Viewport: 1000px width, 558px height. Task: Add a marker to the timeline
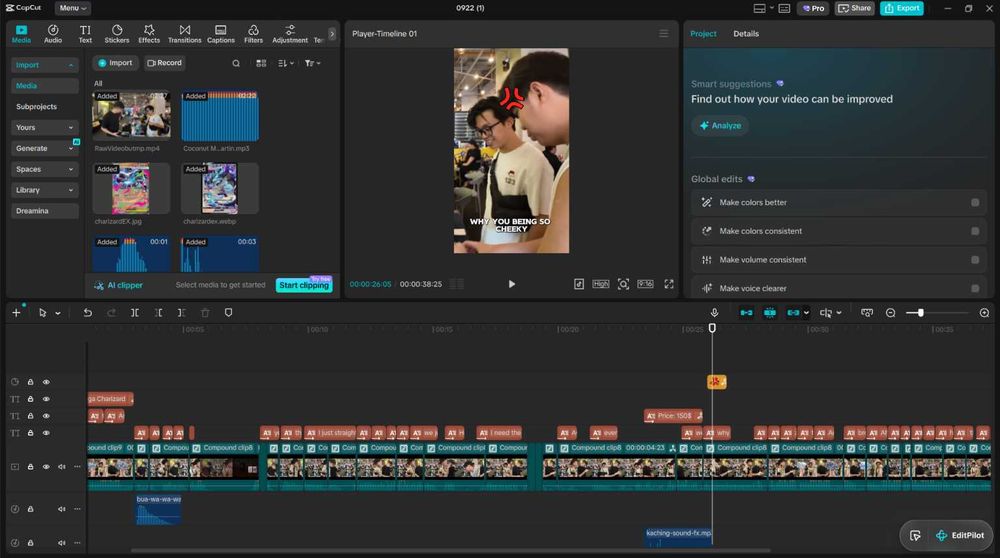[x=228, y=312]
